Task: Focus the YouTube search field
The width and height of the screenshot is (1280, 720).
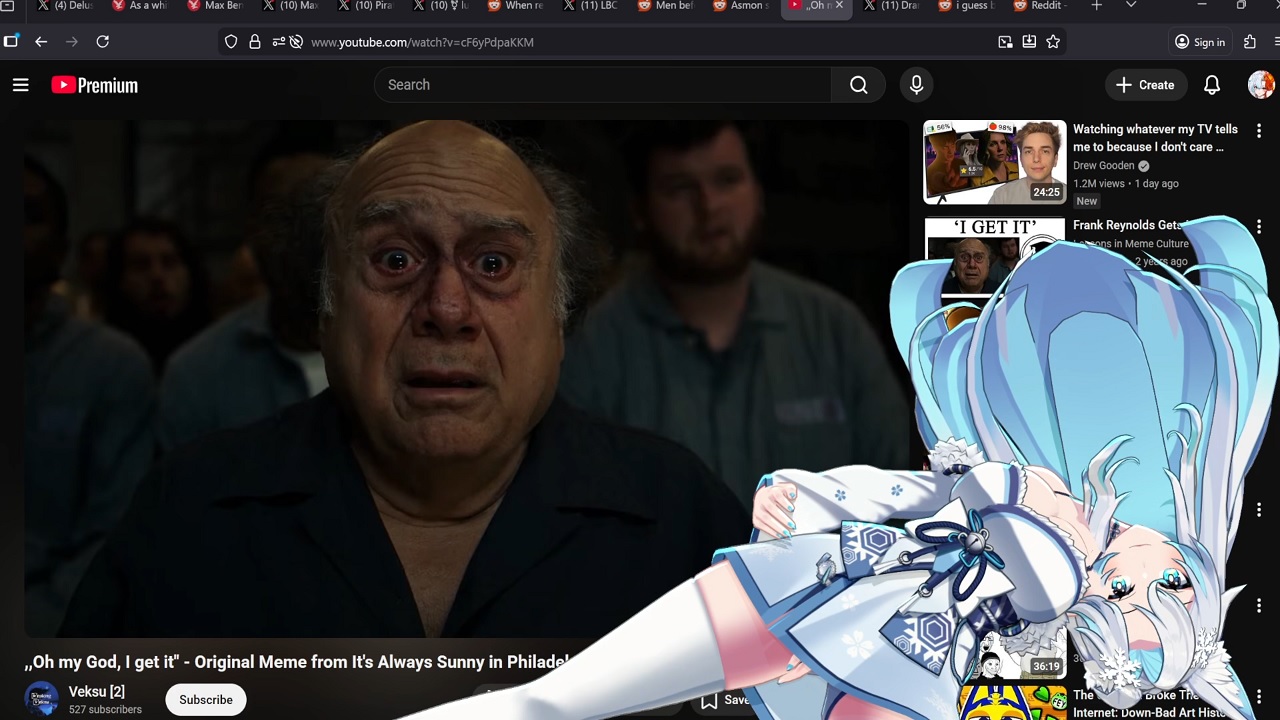Action: click(603, 85)
